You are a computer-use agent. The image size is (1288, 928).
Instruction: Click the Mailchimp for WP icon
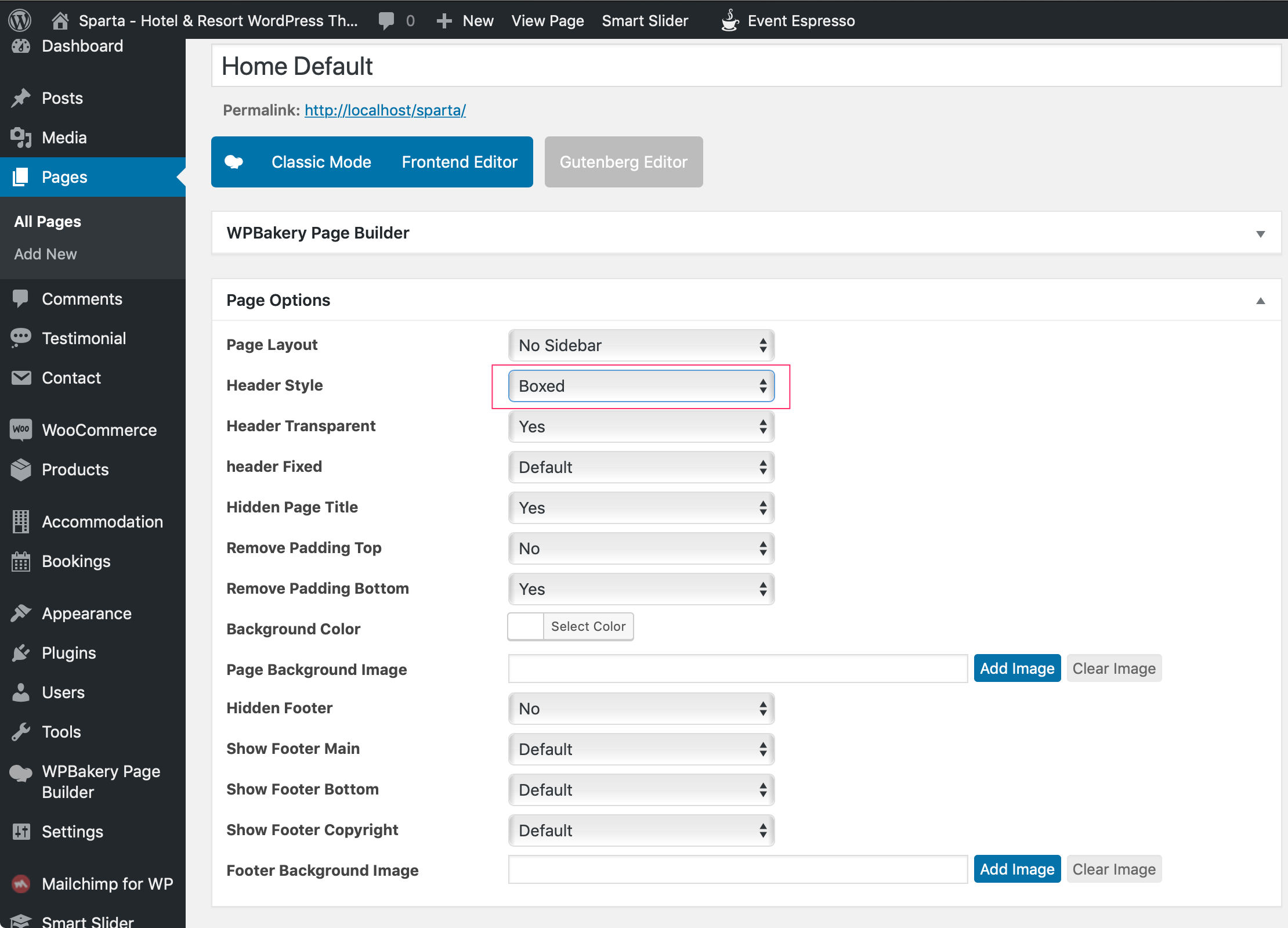(21, 884)
